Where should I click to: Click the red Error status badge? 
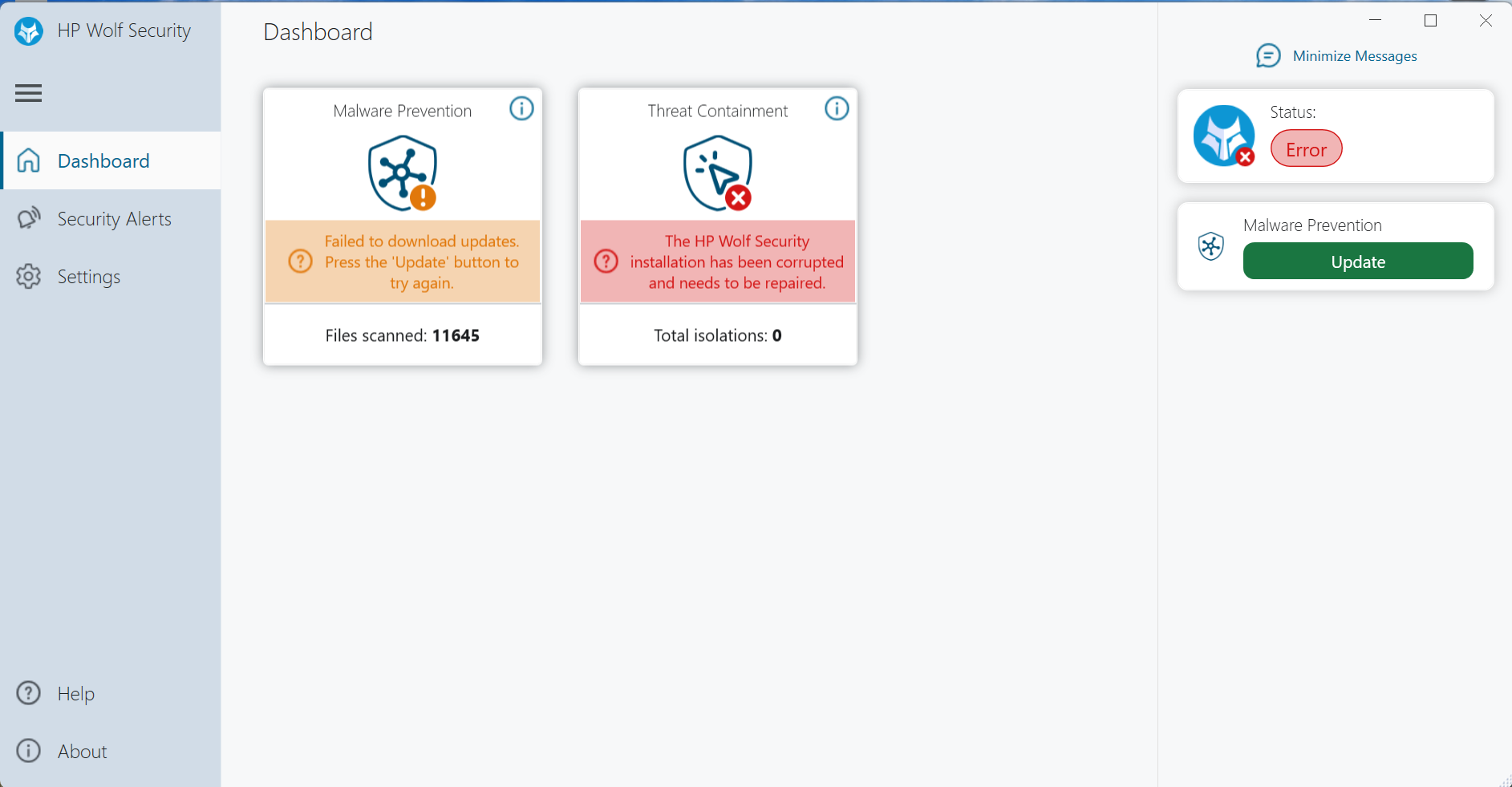(x=1306, y=149)
